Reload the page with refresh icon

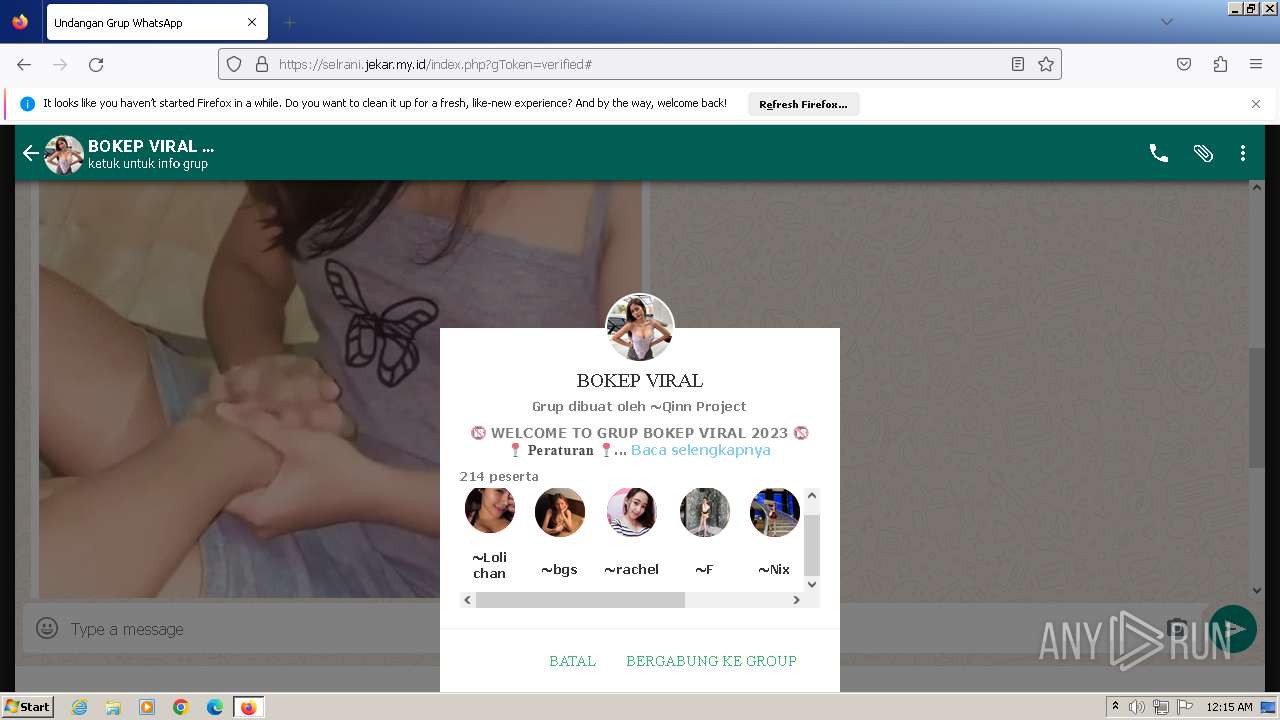[96, 64]
